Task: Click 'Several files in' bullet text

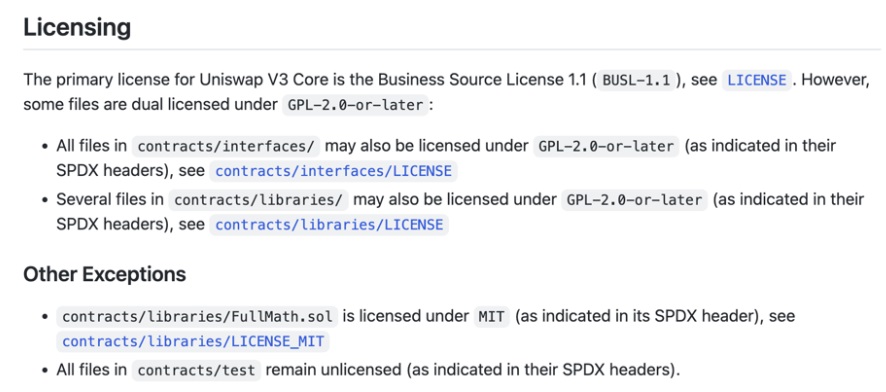Action: (110, 200)
